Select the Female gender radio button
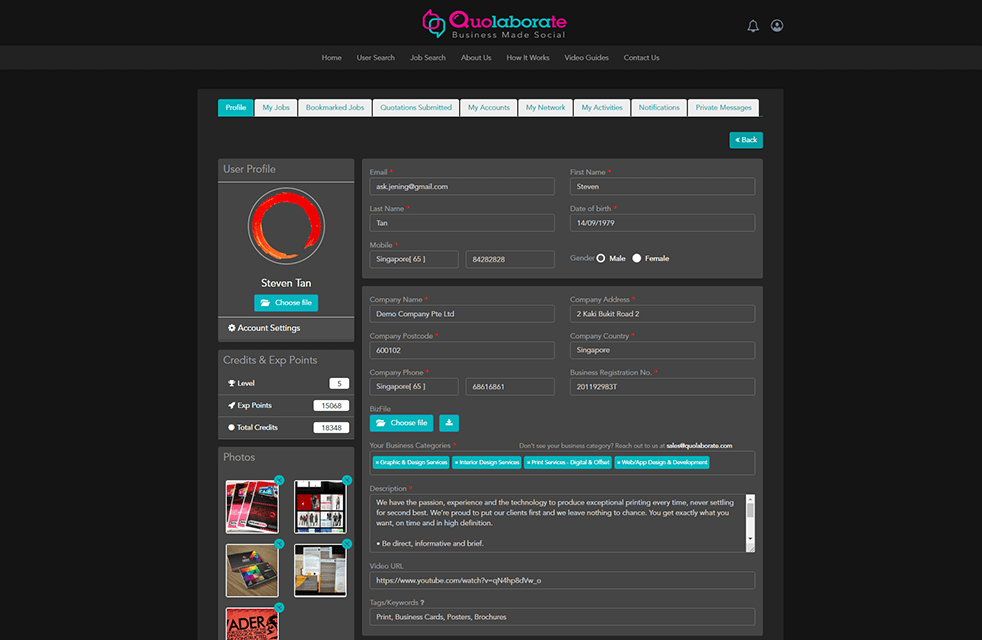Screen dimensions: 982x640 point(637,258)
